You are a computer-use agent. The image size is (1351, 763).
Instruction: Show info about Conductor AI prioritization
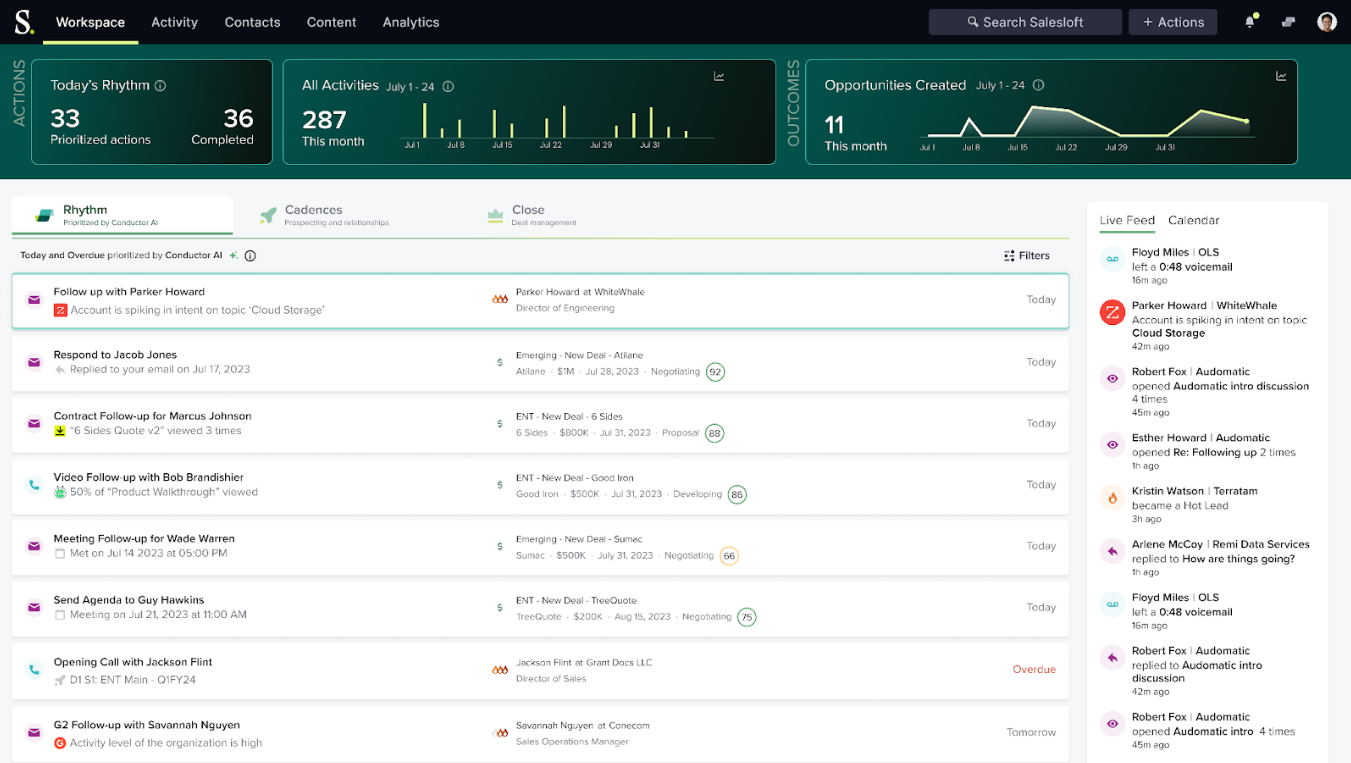250,256
